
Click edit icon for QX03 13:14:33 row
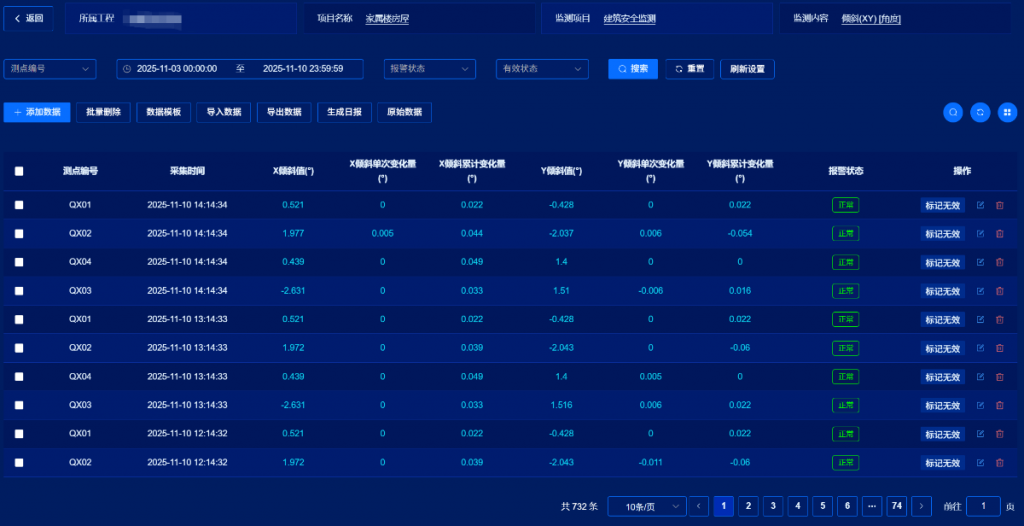tap(980, 405)
